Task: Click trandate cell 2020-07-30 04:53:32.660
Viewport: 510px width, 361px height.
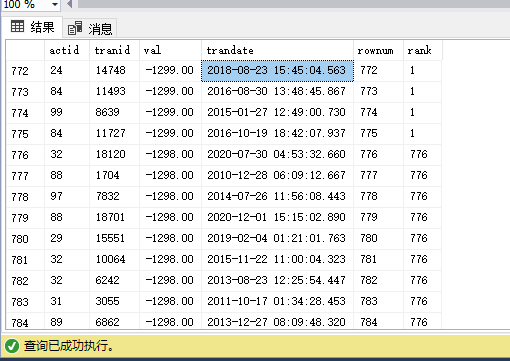Action: point(277,155)
